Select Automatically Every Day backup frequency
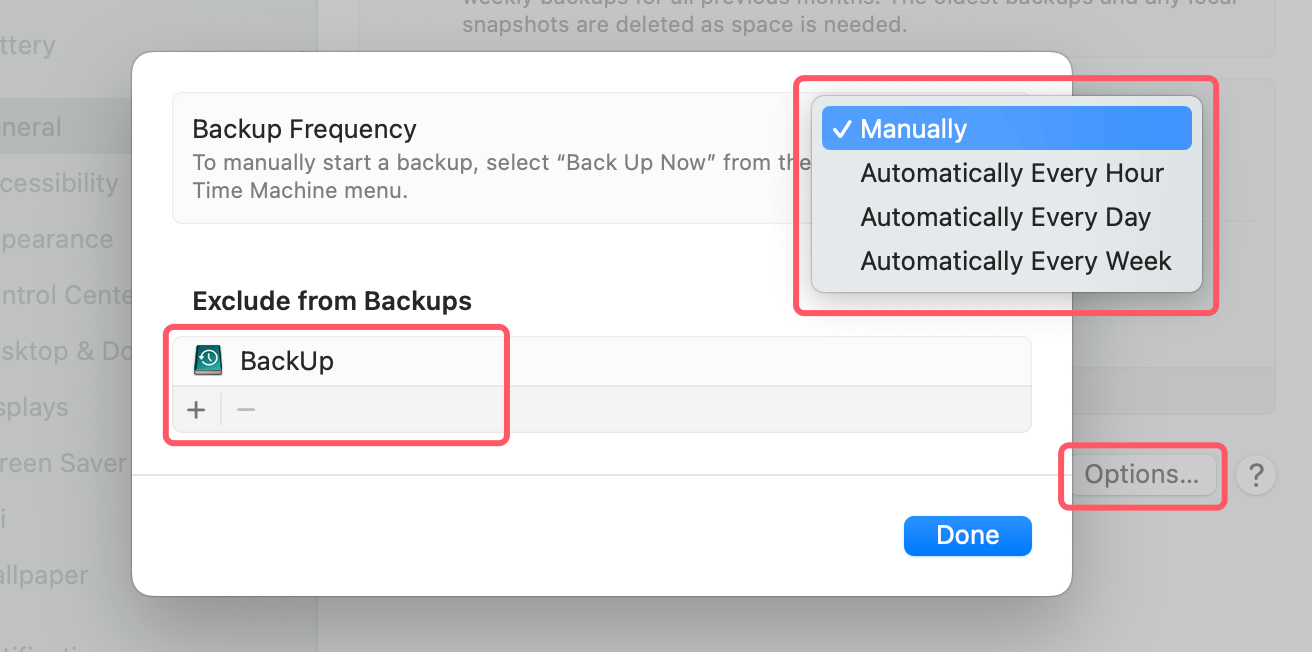 pyautogui.click(x=1005, y=217)
